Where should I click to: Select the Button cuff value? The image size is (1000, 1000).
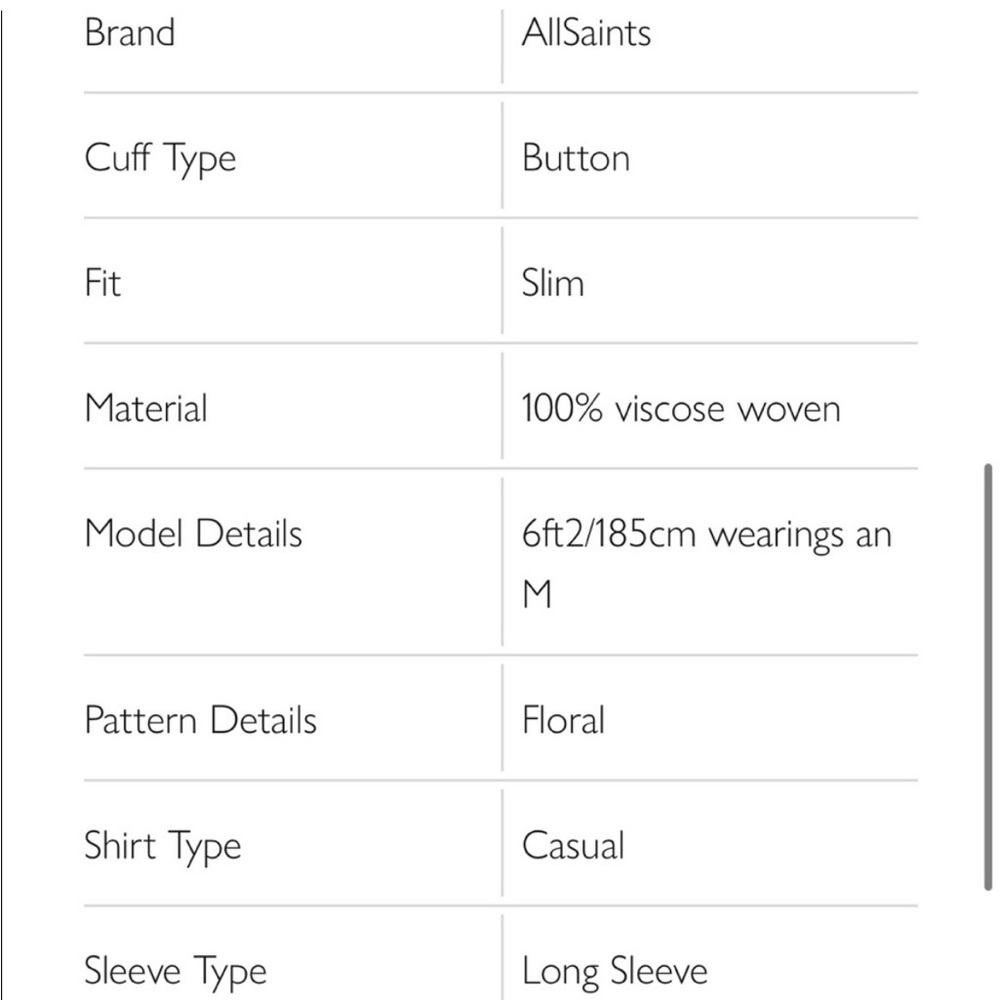point(576,158)
